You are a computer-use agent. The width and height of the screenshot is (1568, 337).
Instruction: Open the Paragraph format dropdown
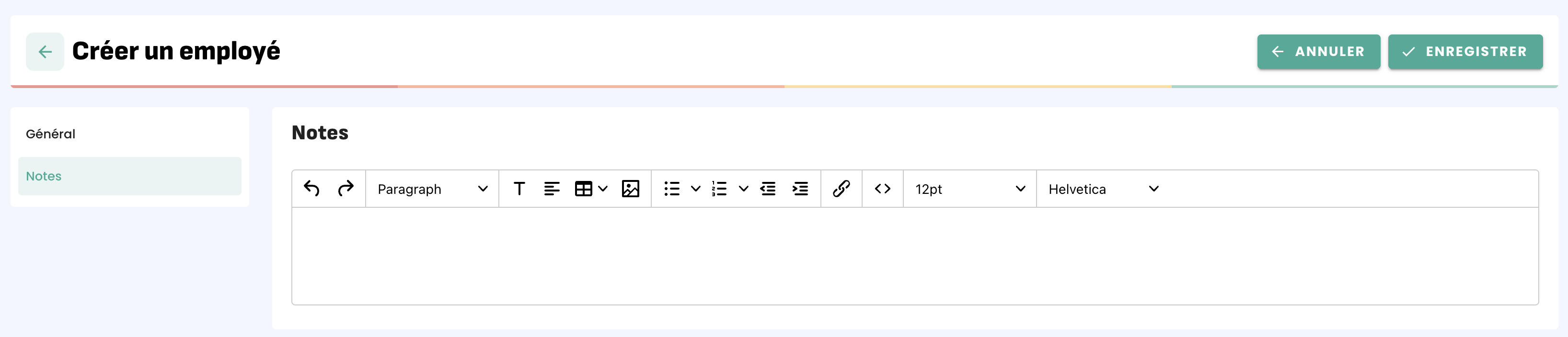coord(432,189)
